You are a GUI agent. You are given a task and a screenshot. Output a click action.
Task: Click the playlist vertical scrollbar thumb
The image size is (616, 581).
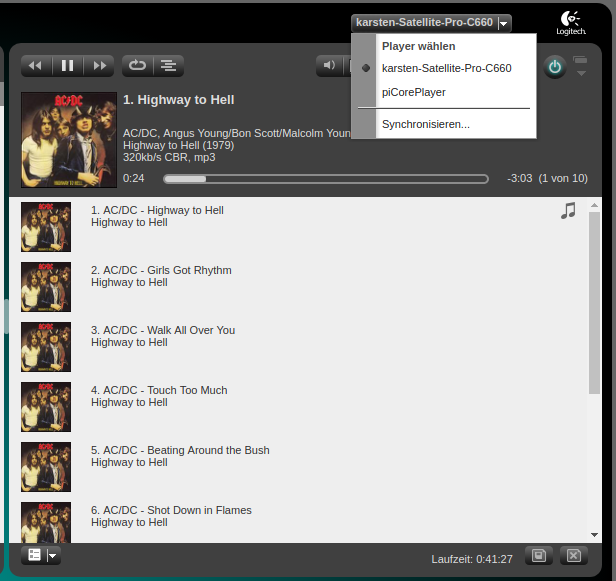click(594, 303)
